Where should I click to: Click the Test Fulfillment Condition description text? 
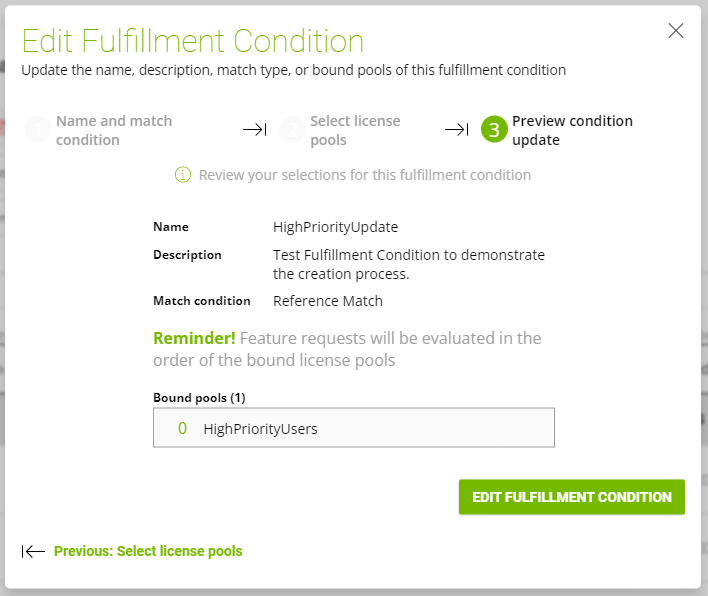coord(409,264)
